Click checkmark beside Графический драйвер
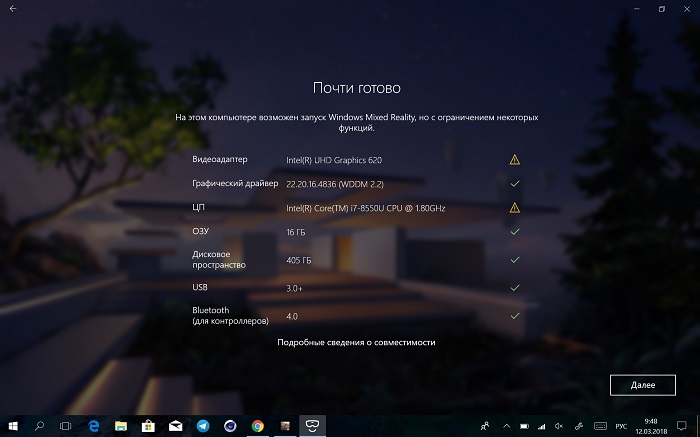 [x=515, y=183]
